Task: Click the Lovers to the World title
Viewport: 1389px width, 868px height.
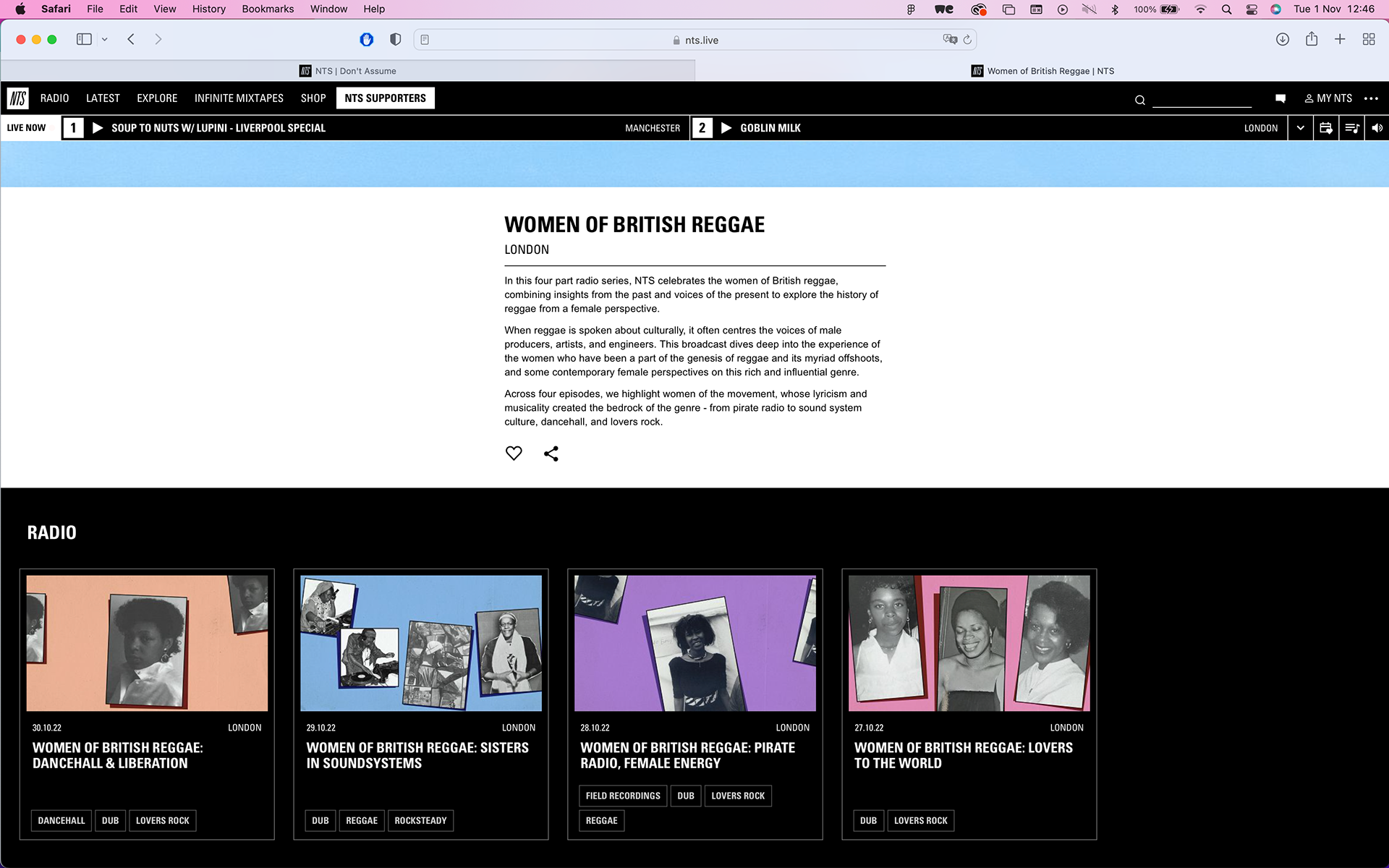Action: tap(964, 755)
